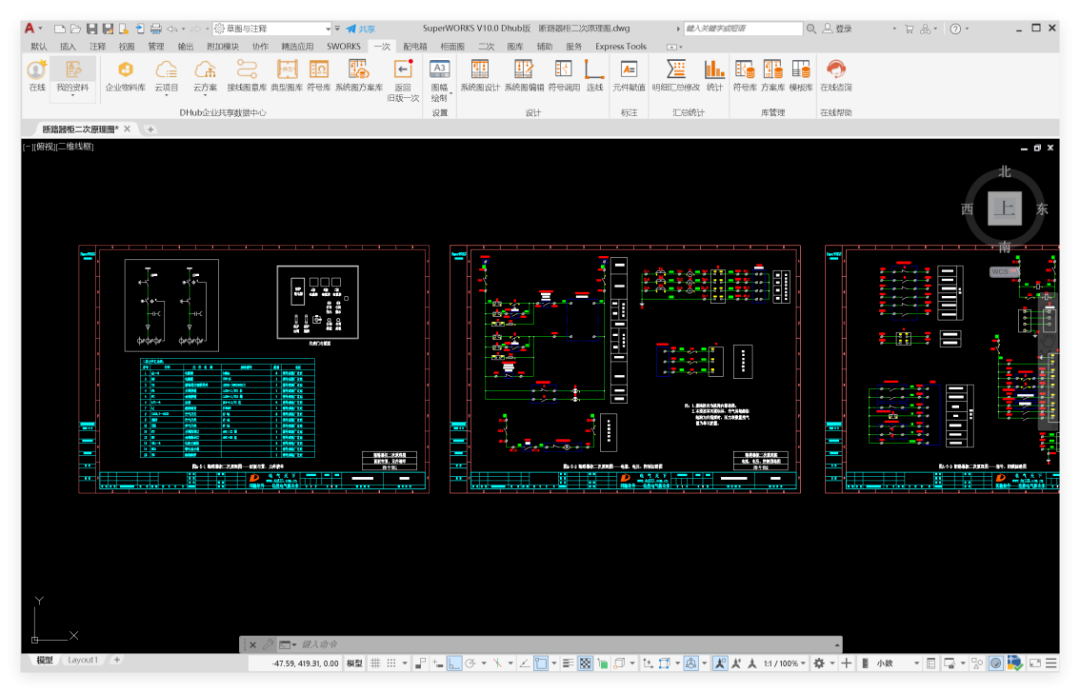Open the help question mark dropdown

pyautogui.click(x=967, y=28)
